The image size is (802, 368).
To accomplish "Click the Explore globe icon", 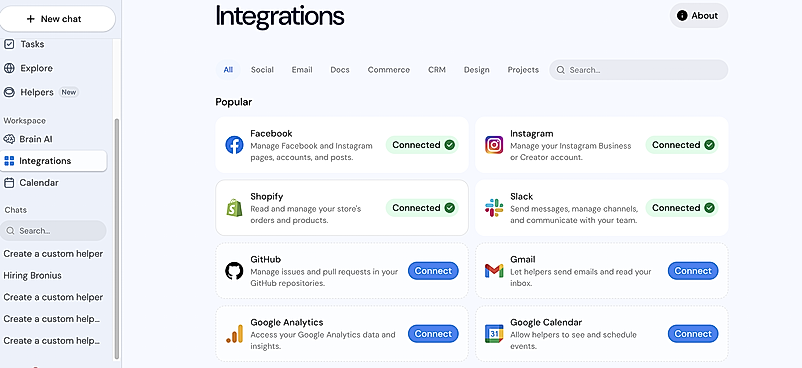I will pyautogui.click(x=9, y=68).
